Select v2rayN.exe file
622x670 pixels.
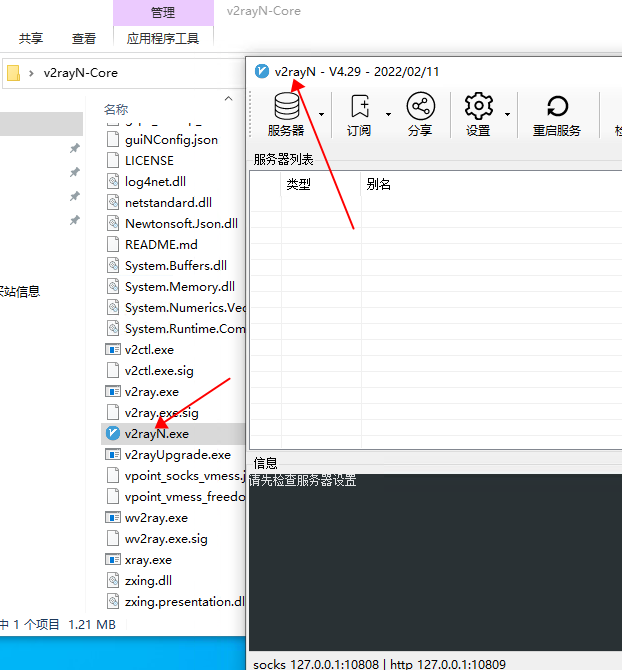coord(156,434)
